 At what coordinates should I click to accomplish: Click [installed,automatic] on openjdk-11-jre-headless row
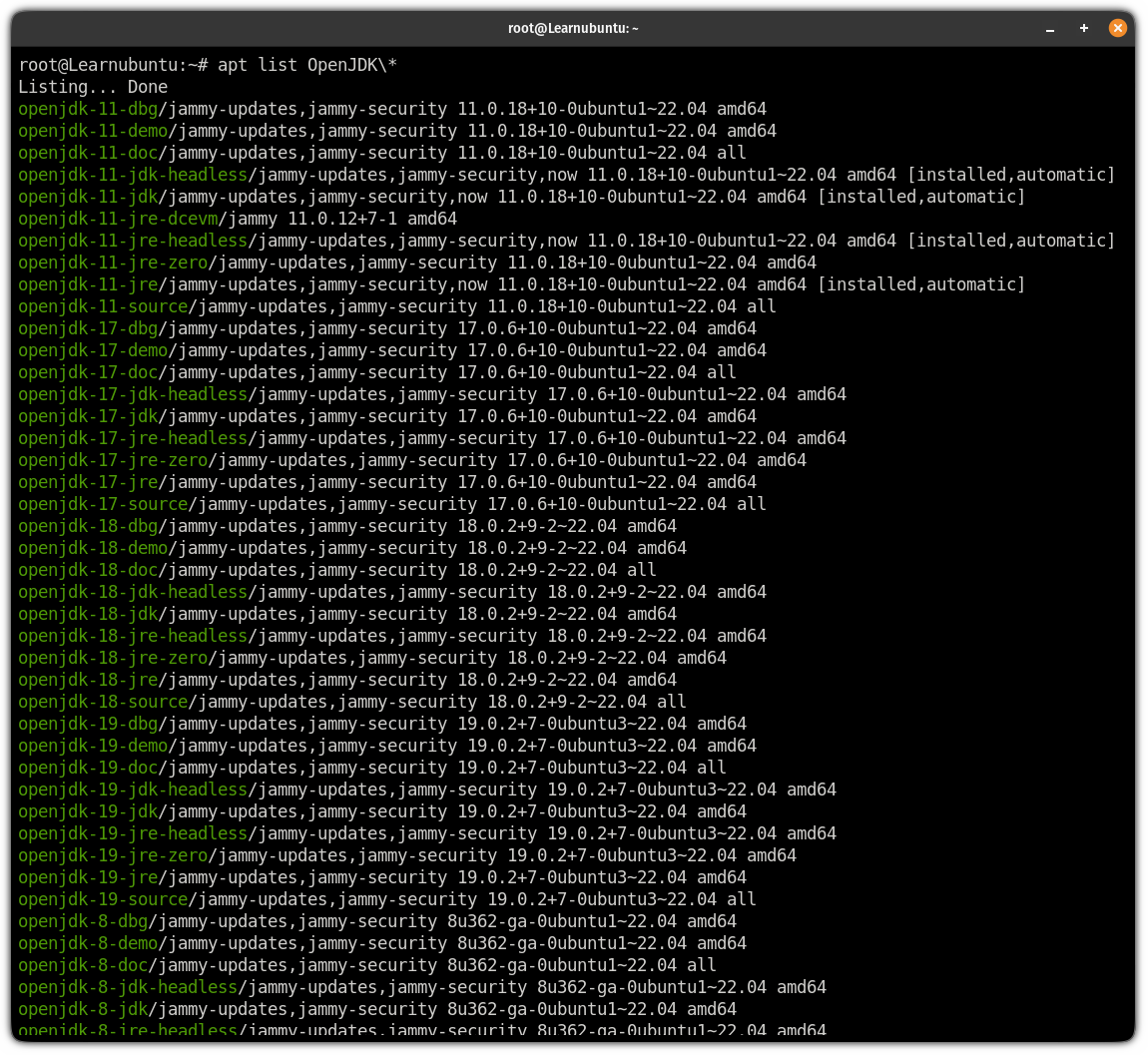pyautogui.click(x=1011, y=241)
